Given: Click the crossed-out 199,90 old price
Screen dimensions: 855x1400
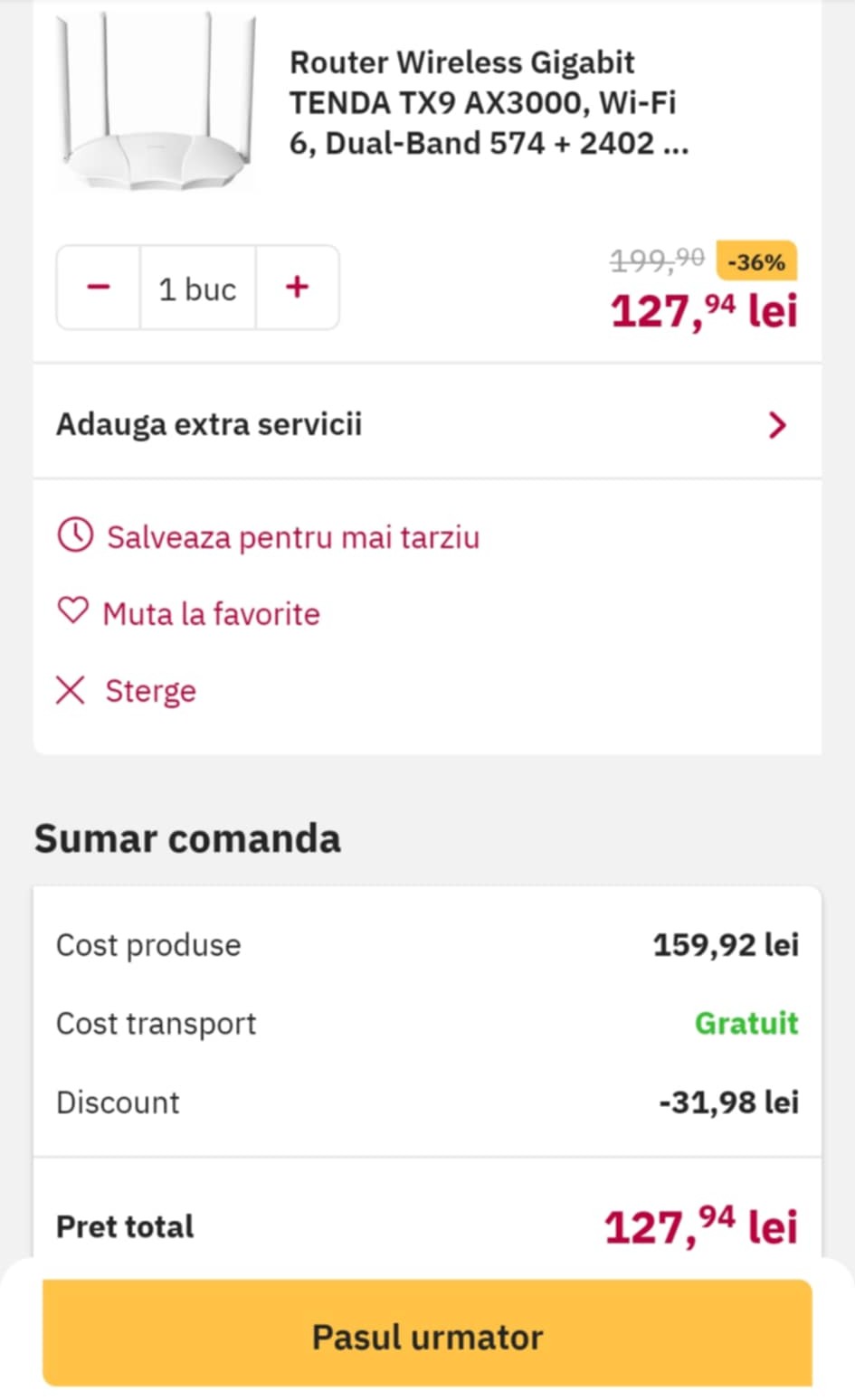Looking at the screenshot, I should pyautogui.click(x=657, y=260).
